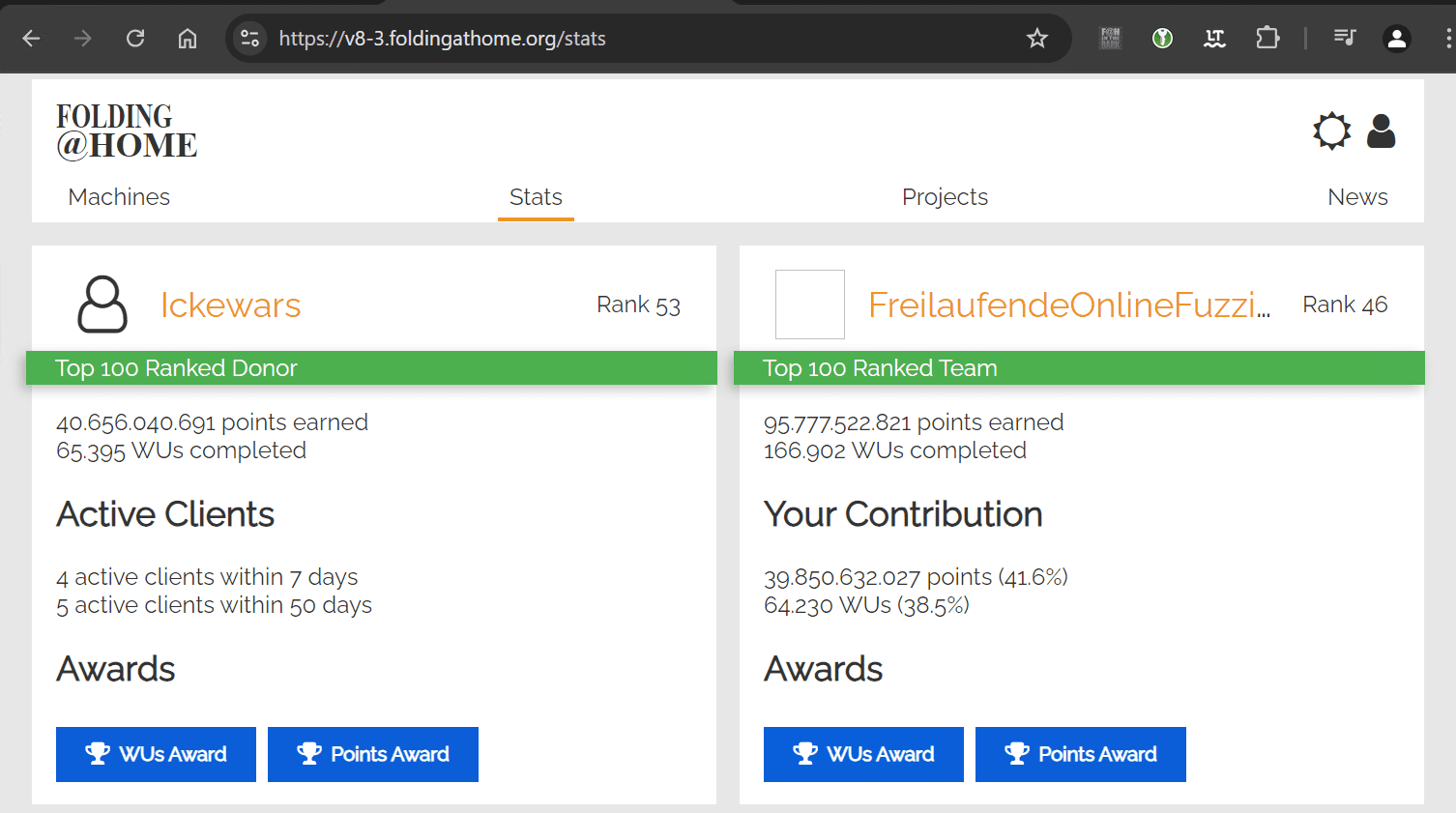The image size is (1456, 813).
Task: Open the media control playlist icon
Action: (x=1344, y=39)
